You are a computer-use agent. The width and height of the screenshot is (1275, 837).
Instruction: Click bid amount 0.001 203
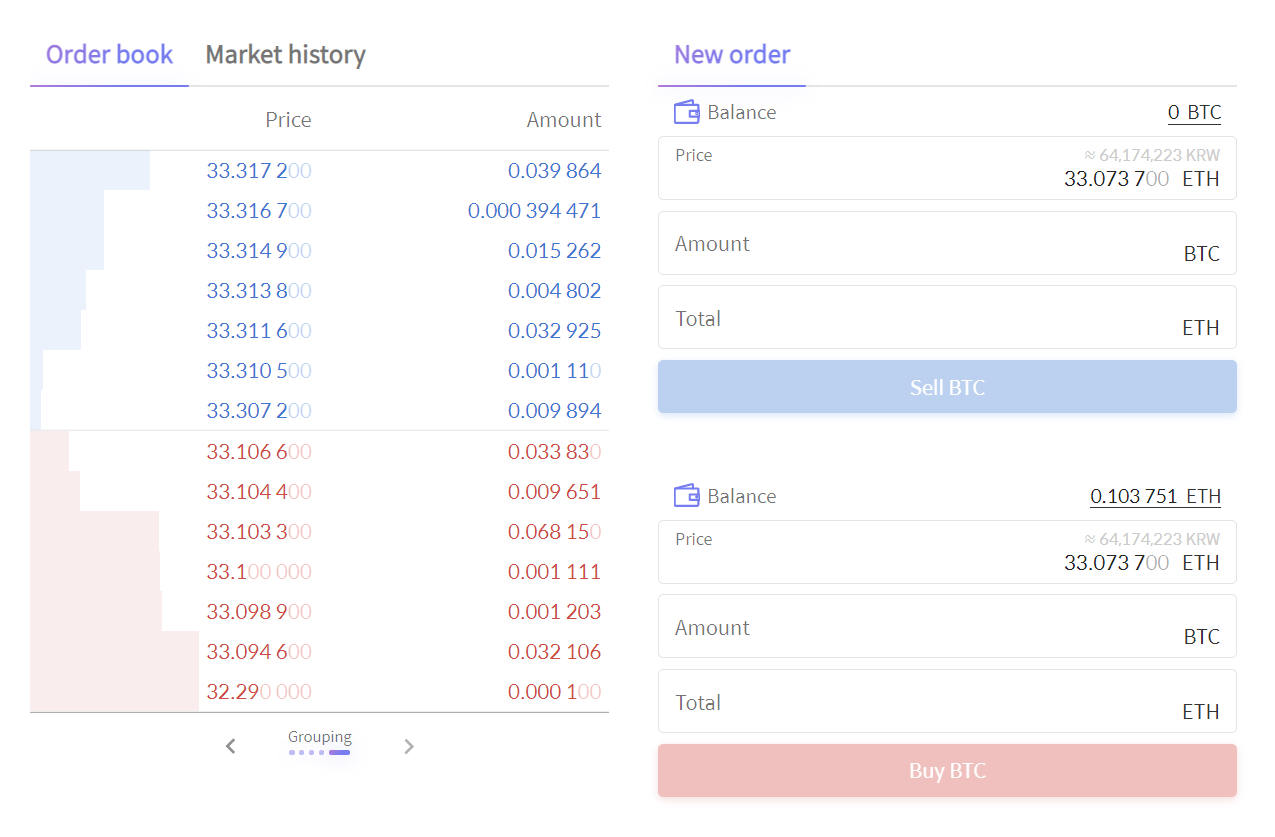pyautogui.click(x=555, y=612)
